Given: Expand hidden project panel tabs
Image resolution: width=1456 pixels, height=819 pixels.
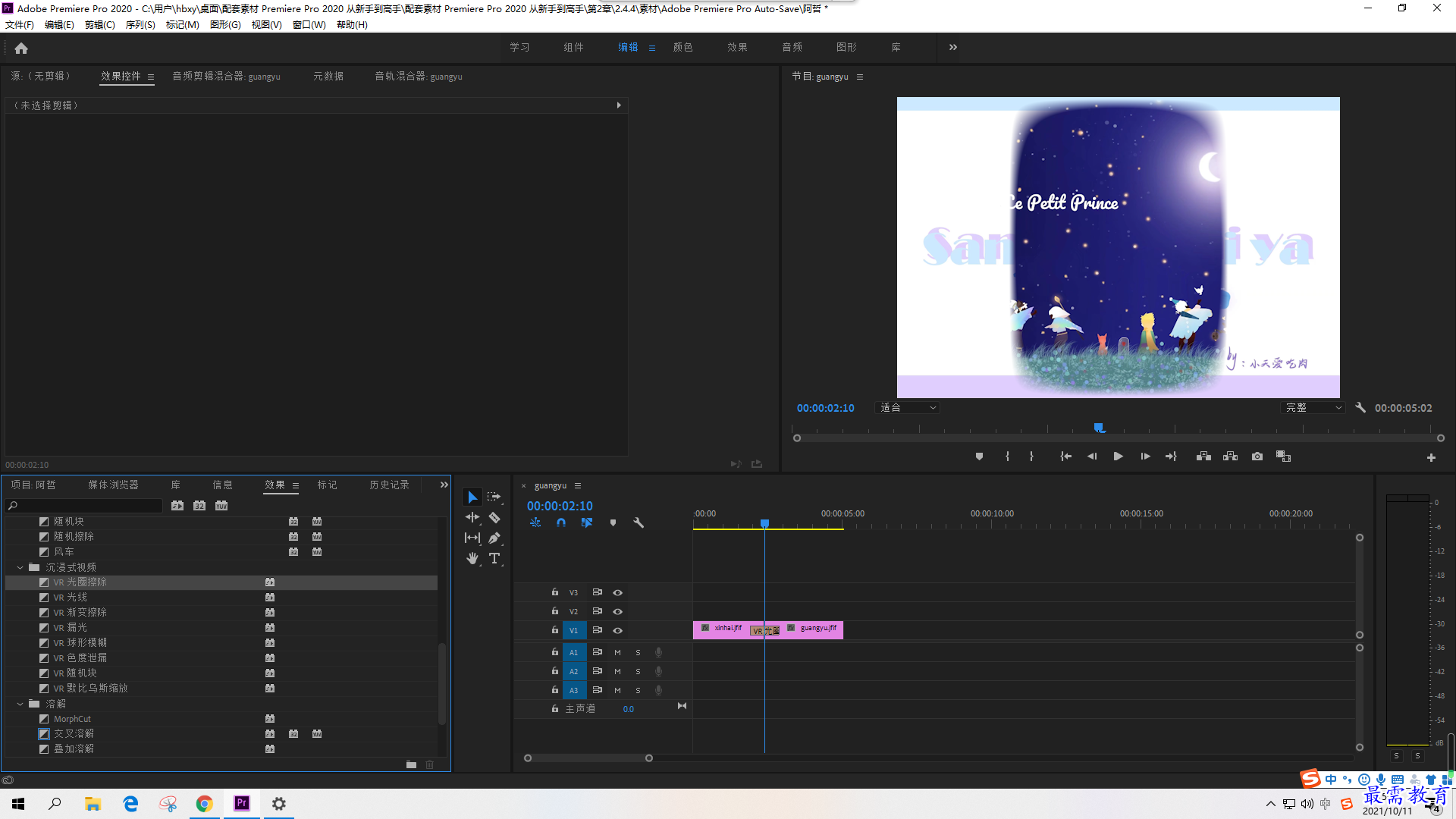Looking at the screenshot, I should point(444,485).
